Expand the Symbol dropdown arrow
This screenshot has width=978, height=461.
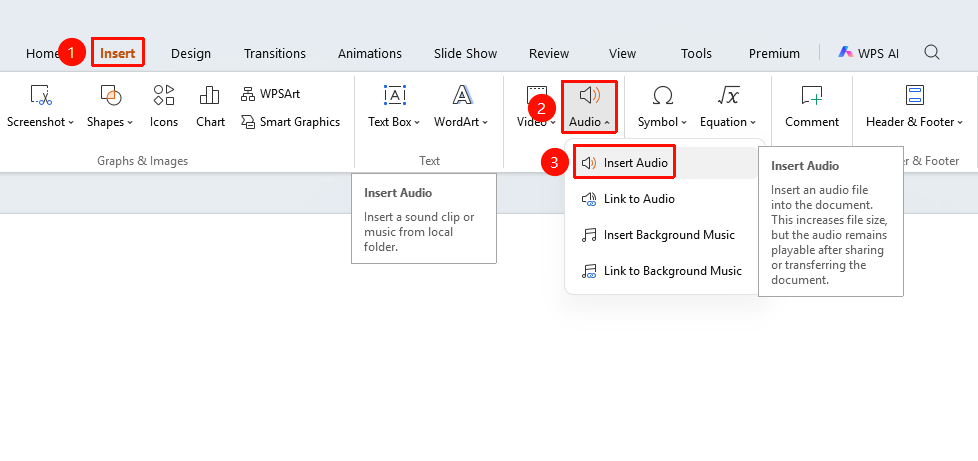[x=684, y=123]
